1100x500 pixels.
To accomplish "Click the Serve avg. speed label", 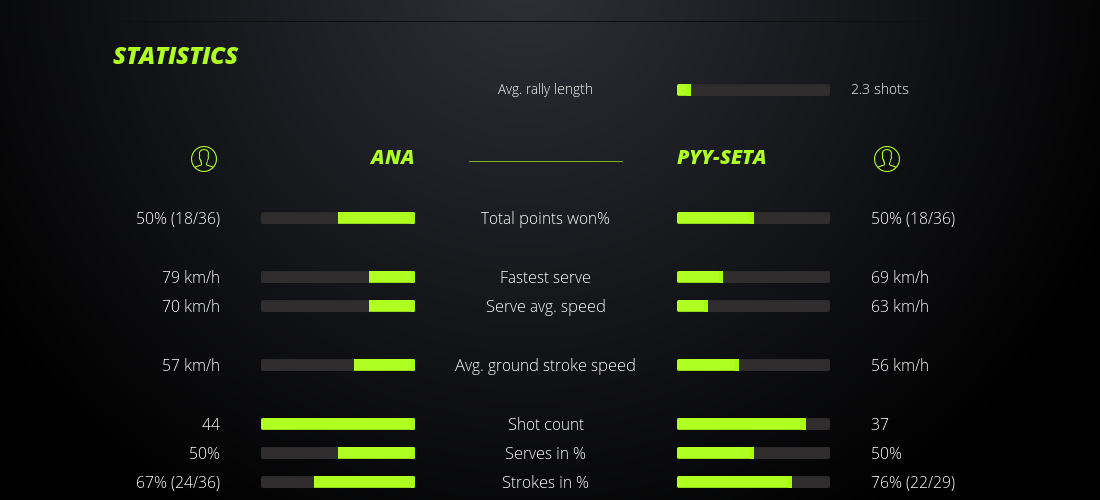I will (x=545, y=306).
